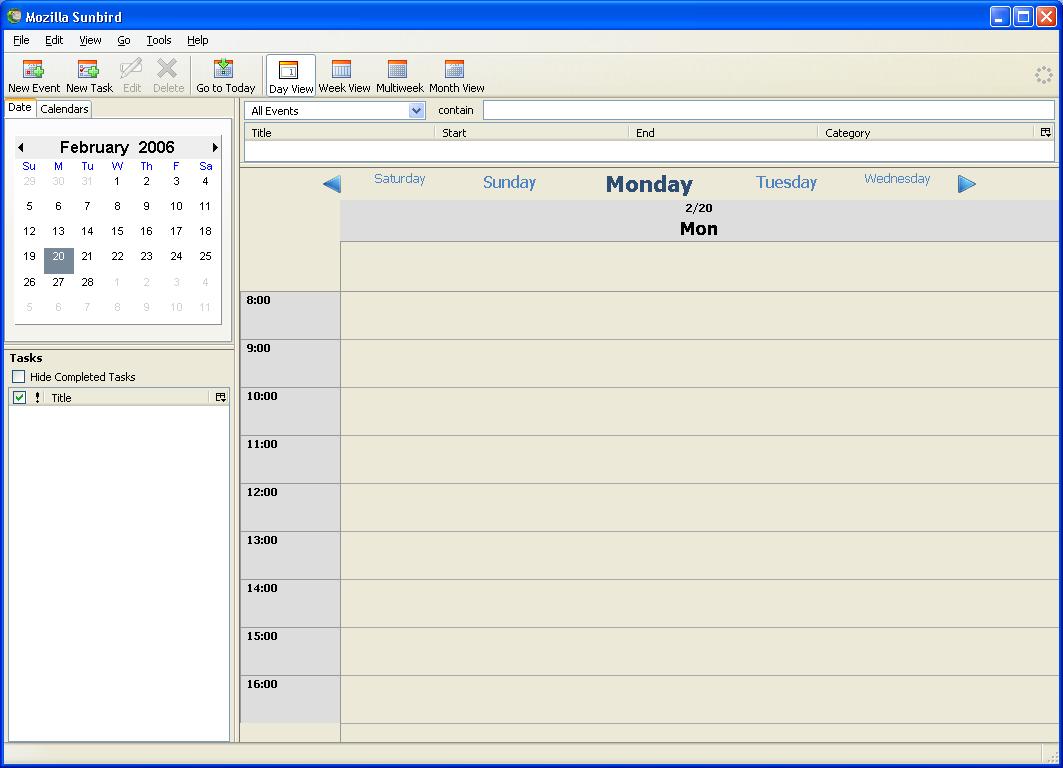
Task: Click the event search text field
Action: coord(768,110)
